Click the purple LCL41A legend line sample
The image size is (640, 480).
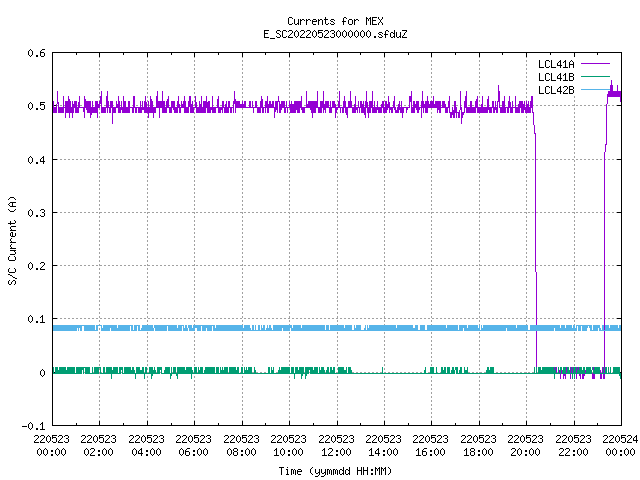(595, 64)
